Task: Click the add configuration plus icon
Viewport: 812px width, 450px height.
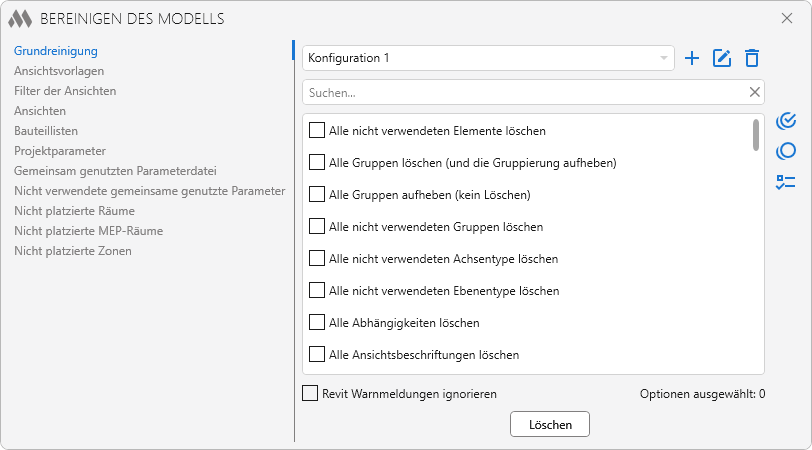Action: point(691,58)
